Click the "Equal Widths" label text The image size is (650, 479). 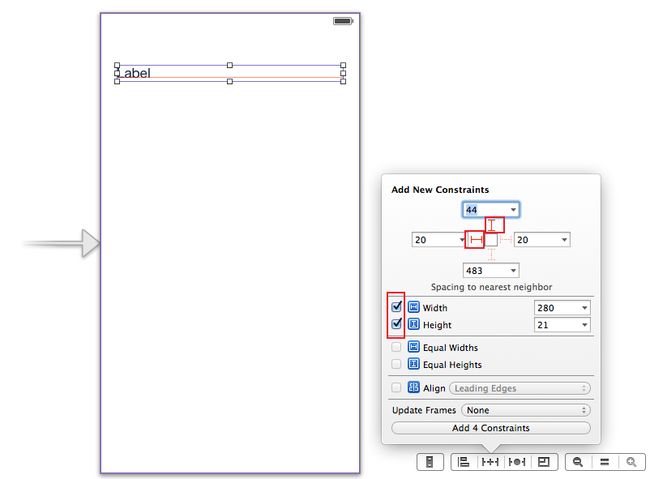(450, 348)
